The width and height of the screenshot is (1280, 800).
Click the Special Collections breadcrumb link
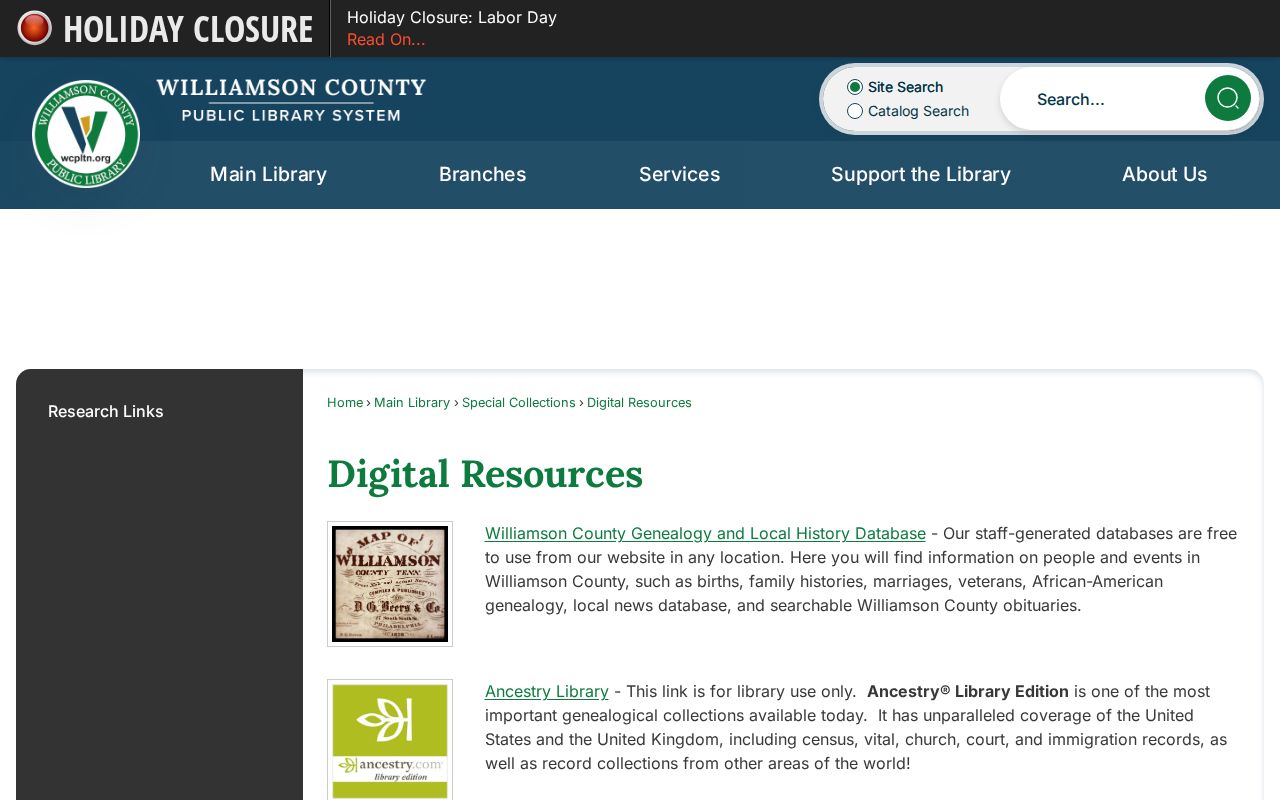519,402
